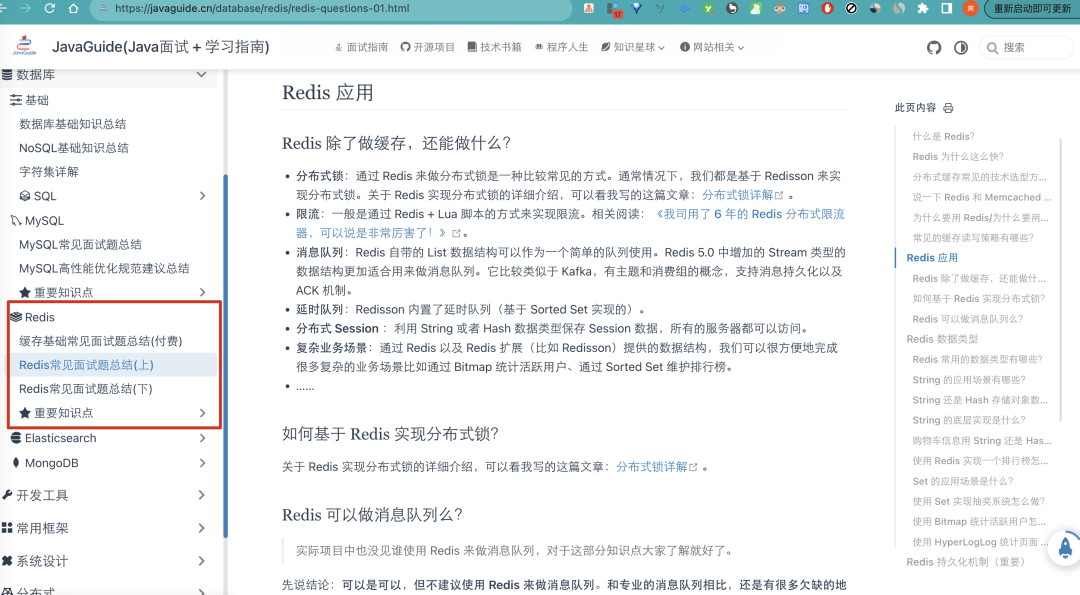
Task: Click the rocket back-to-top button
Action: coord(1065,547)
